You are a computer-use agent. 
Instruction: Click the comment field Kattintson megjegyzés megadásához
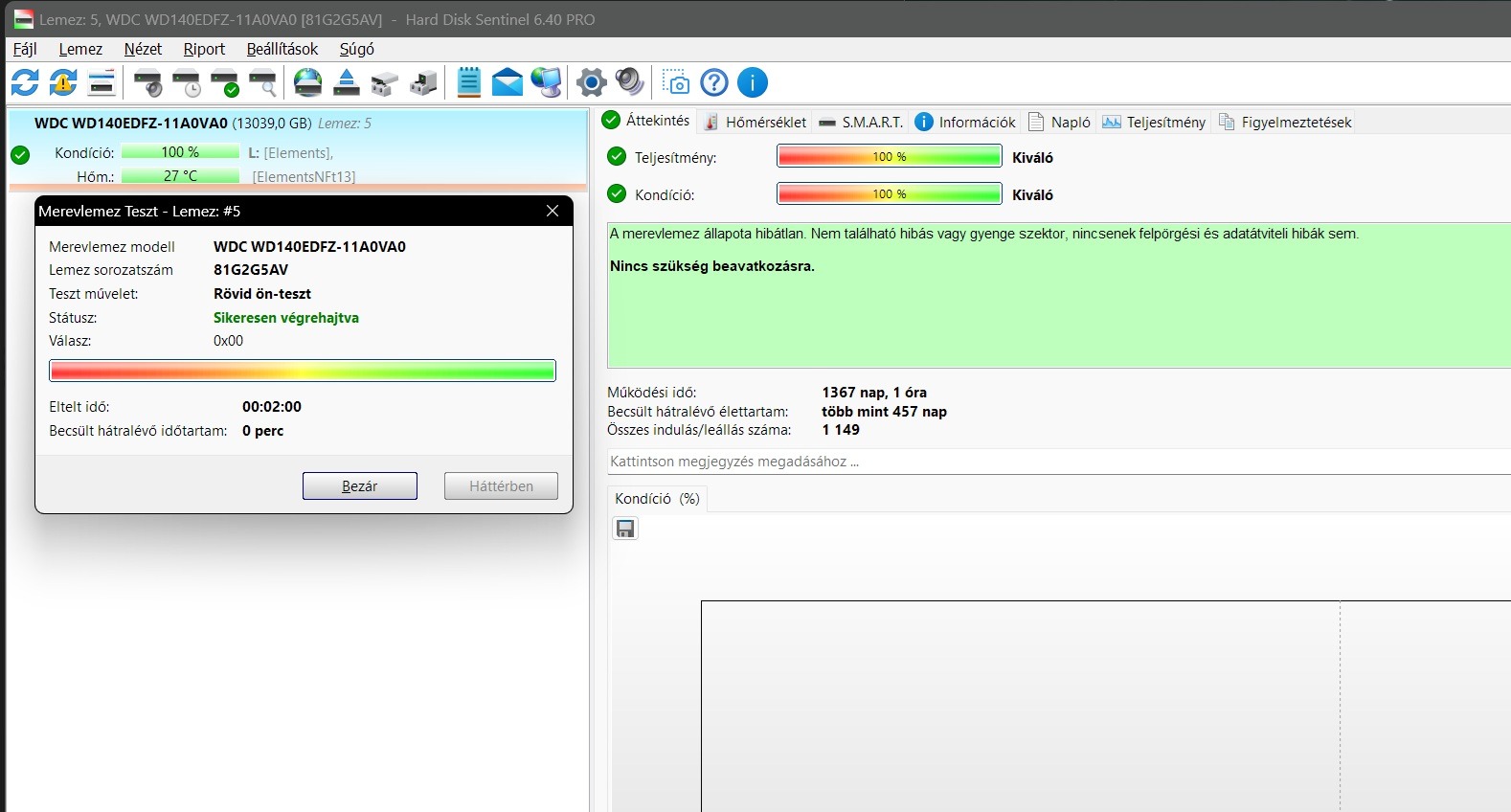point(1058,462)
